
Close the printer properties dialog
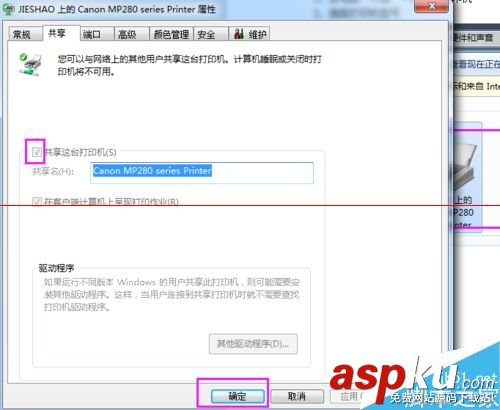tap(431, 6)
